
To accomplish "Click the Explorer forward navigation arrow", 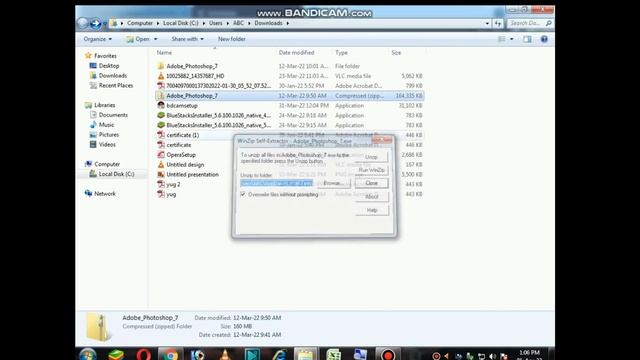I will [x=96, y=23].
